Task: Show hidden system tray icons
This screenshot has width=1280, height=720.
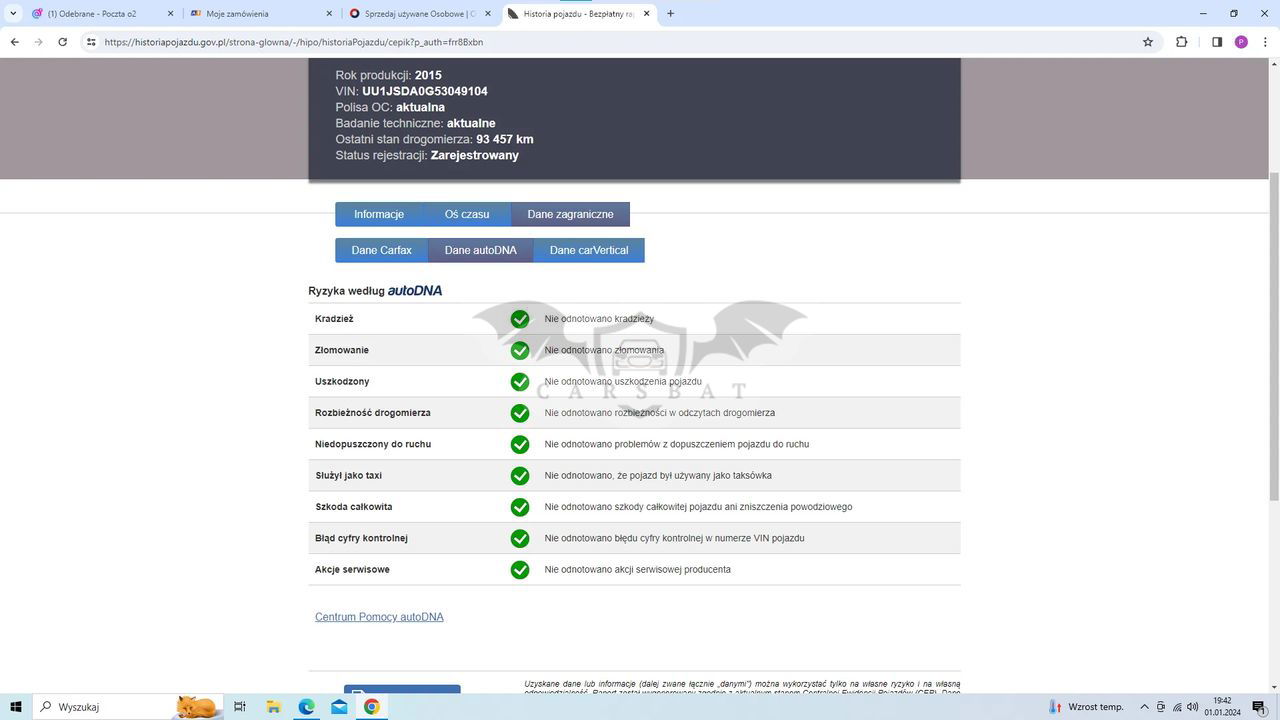Action: click(x=1144, y=707)
